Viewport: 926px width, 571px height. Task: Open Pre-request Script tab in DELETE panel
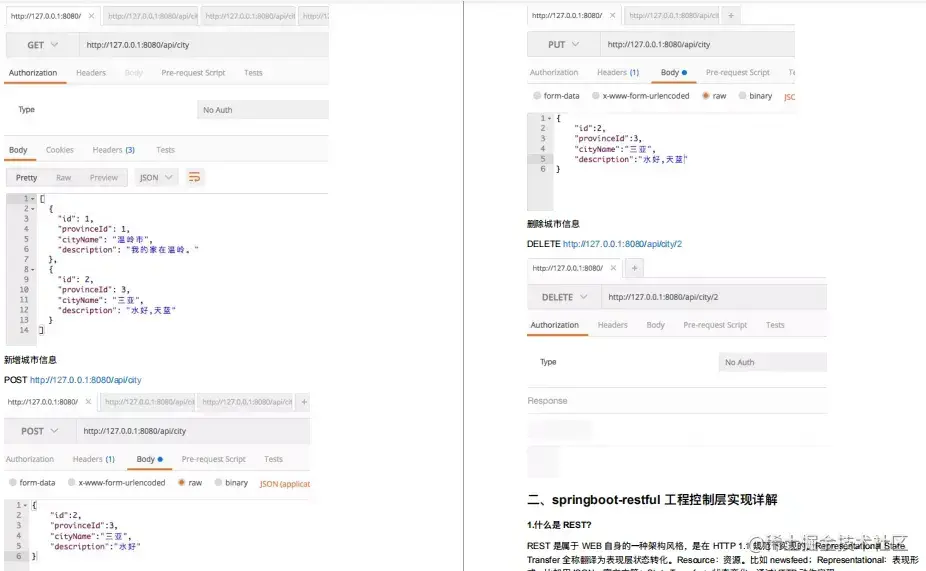click(715, 325)
